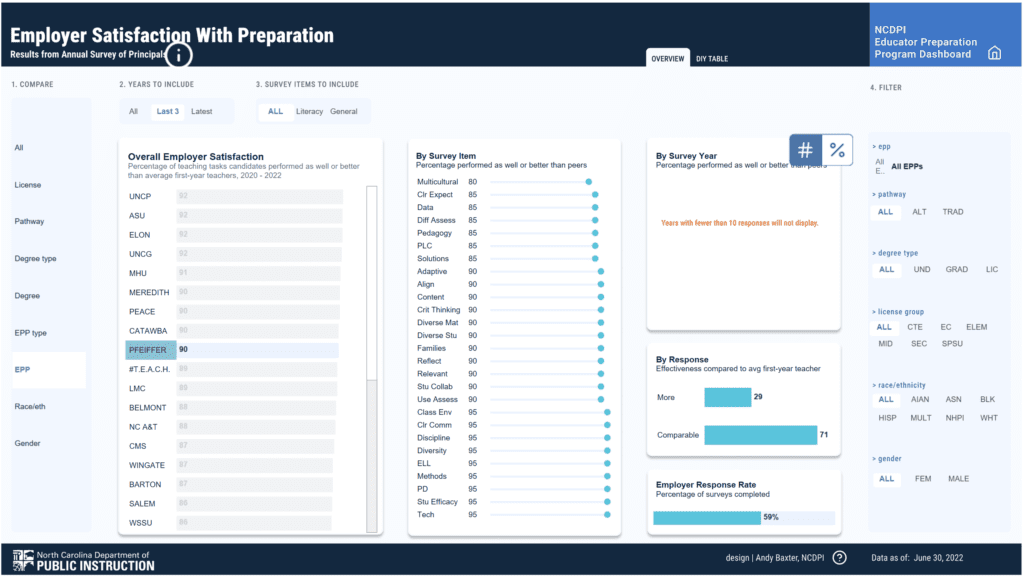Image resolution: width=1024 pixels, height=576 pixels.
Task: Include Latest year only
Action: (201, 112)
